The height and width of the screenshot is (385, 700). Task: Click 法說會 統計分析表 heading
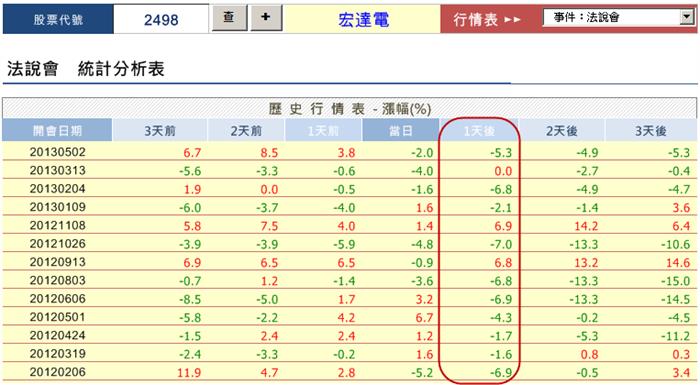pyautogui.click(x=86, y=69)
